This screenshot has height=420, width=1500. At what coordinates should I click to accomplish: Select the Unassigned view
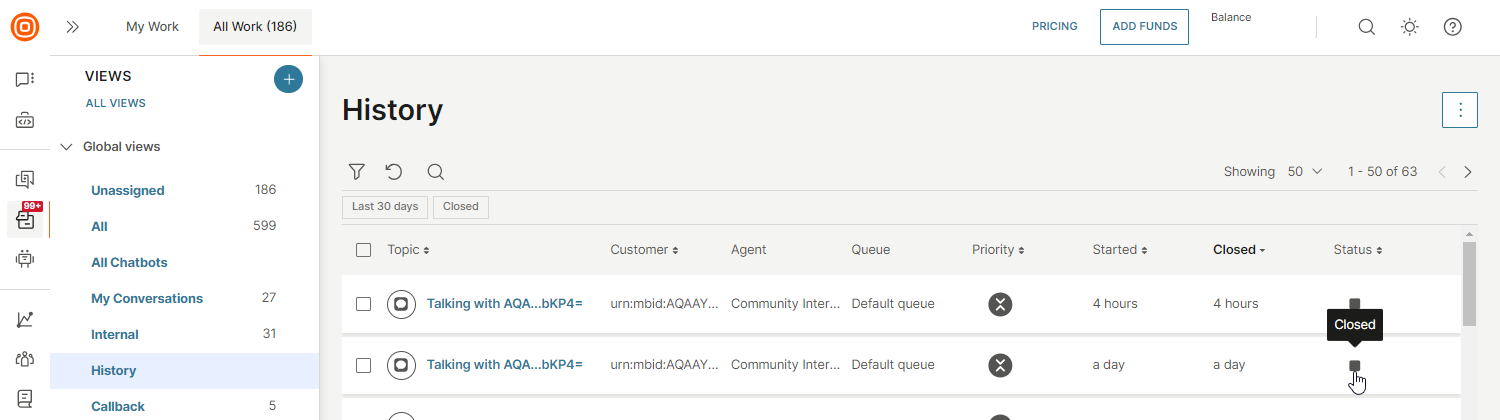(x=128, y=190)
